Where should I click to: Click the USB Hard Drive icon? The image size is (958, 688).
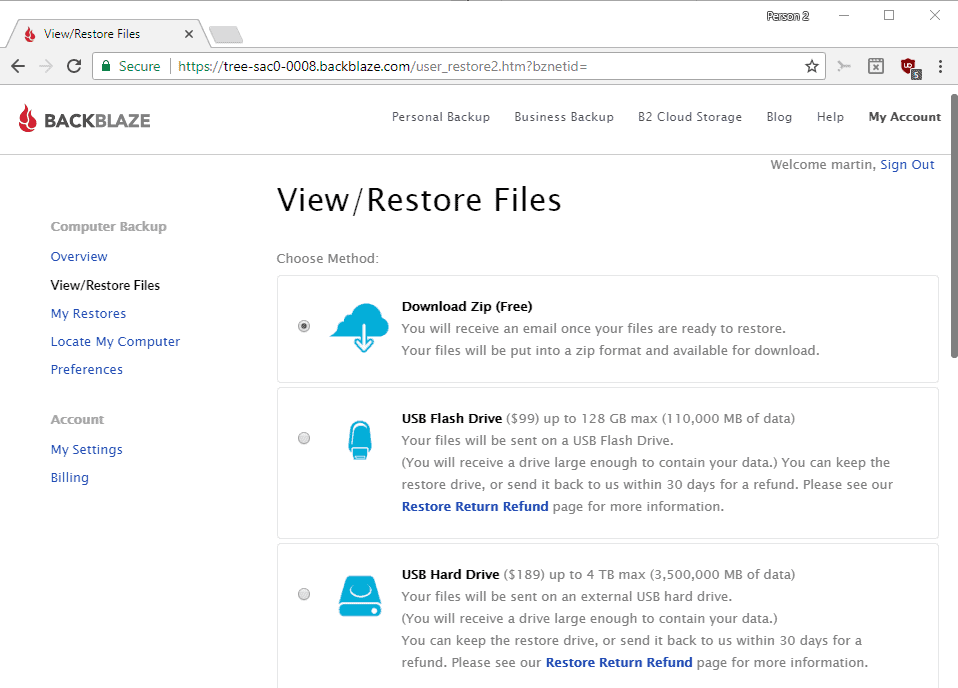[x=359, y=594]
